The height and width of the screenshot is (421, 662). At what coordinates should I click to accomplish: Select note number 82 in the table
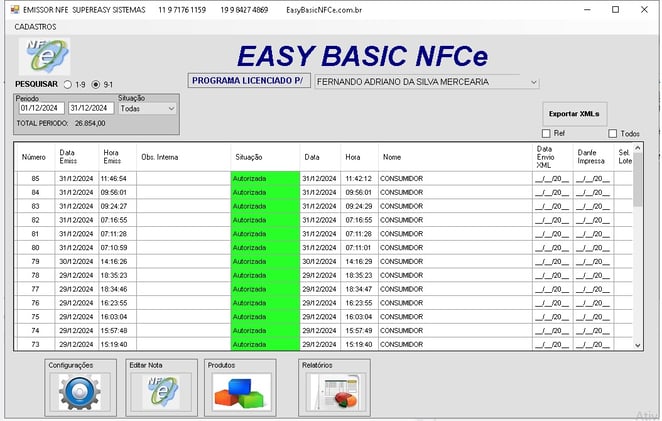coord(35,220)
